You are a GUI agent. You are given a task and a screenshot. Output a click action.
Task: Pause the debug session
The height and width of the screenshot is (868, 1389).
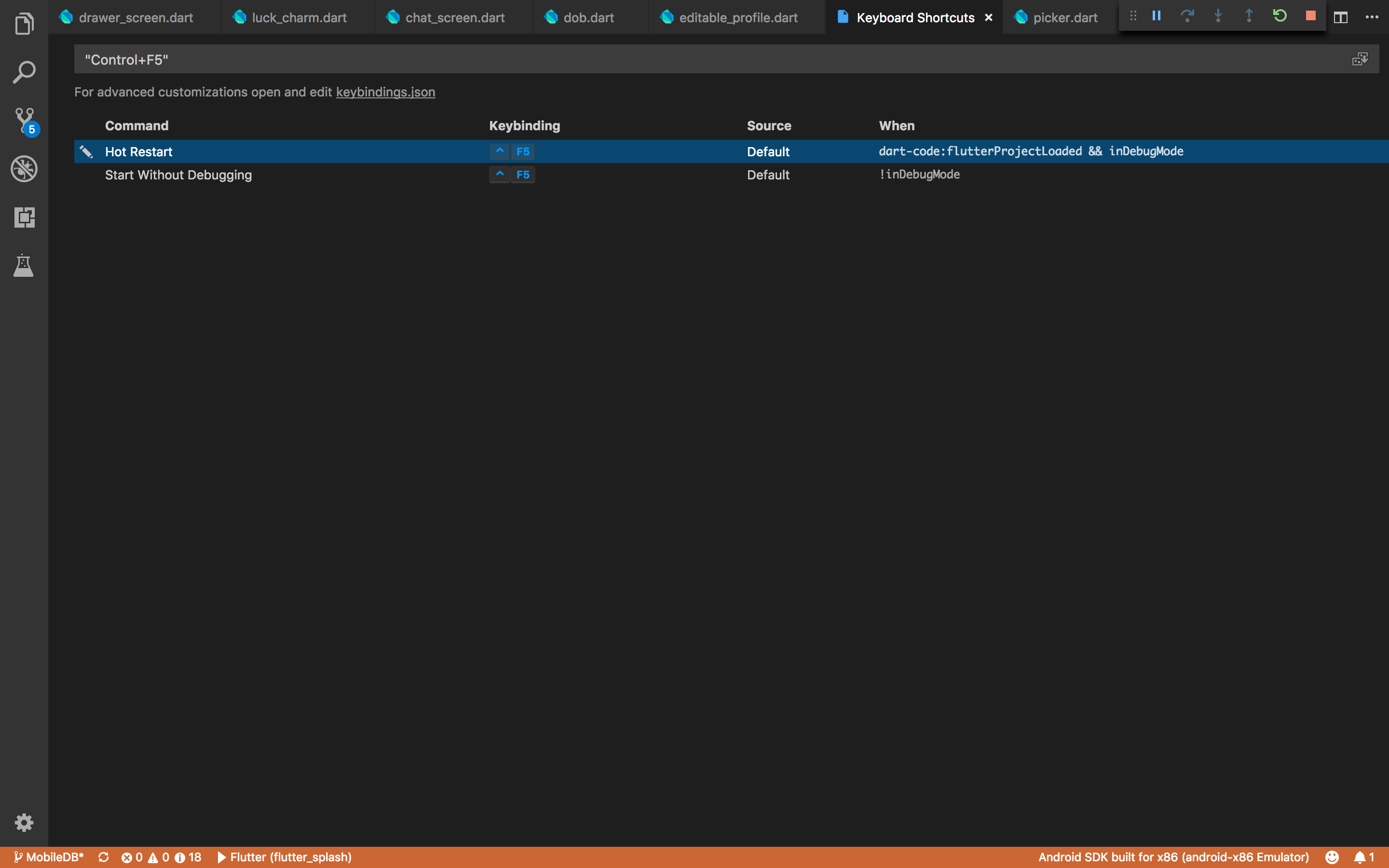coord(1157,16)
